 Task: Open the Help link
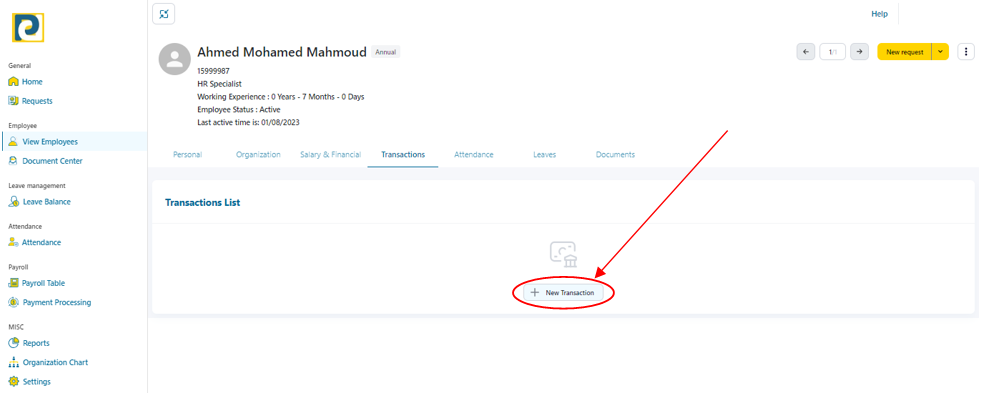[879, 14]
